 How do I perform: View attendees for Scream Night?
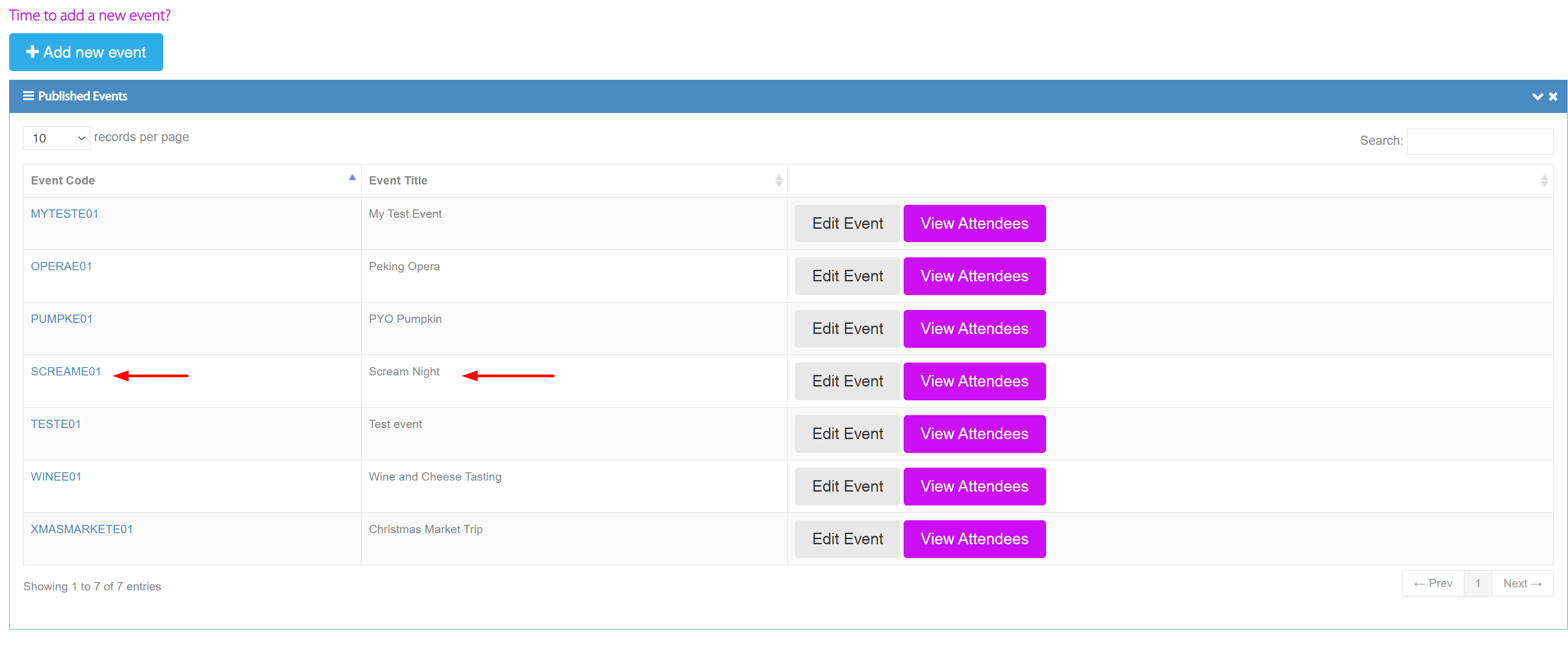(x=974, y=381)
